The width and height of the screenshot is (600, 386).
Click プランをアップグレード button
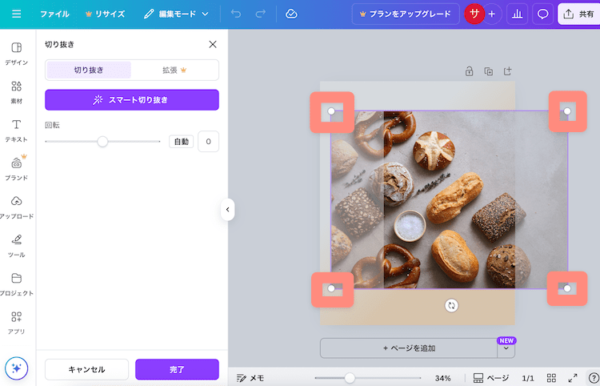pos(406,14)
